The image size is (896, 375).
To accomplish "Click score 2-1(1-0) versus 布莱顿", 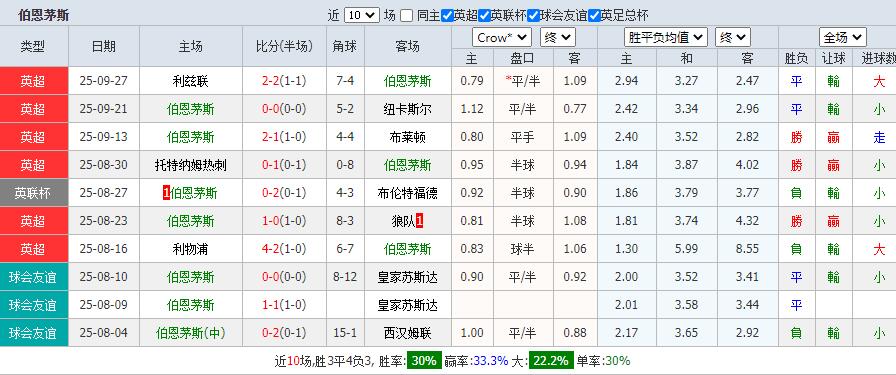I will coord(284,137).
